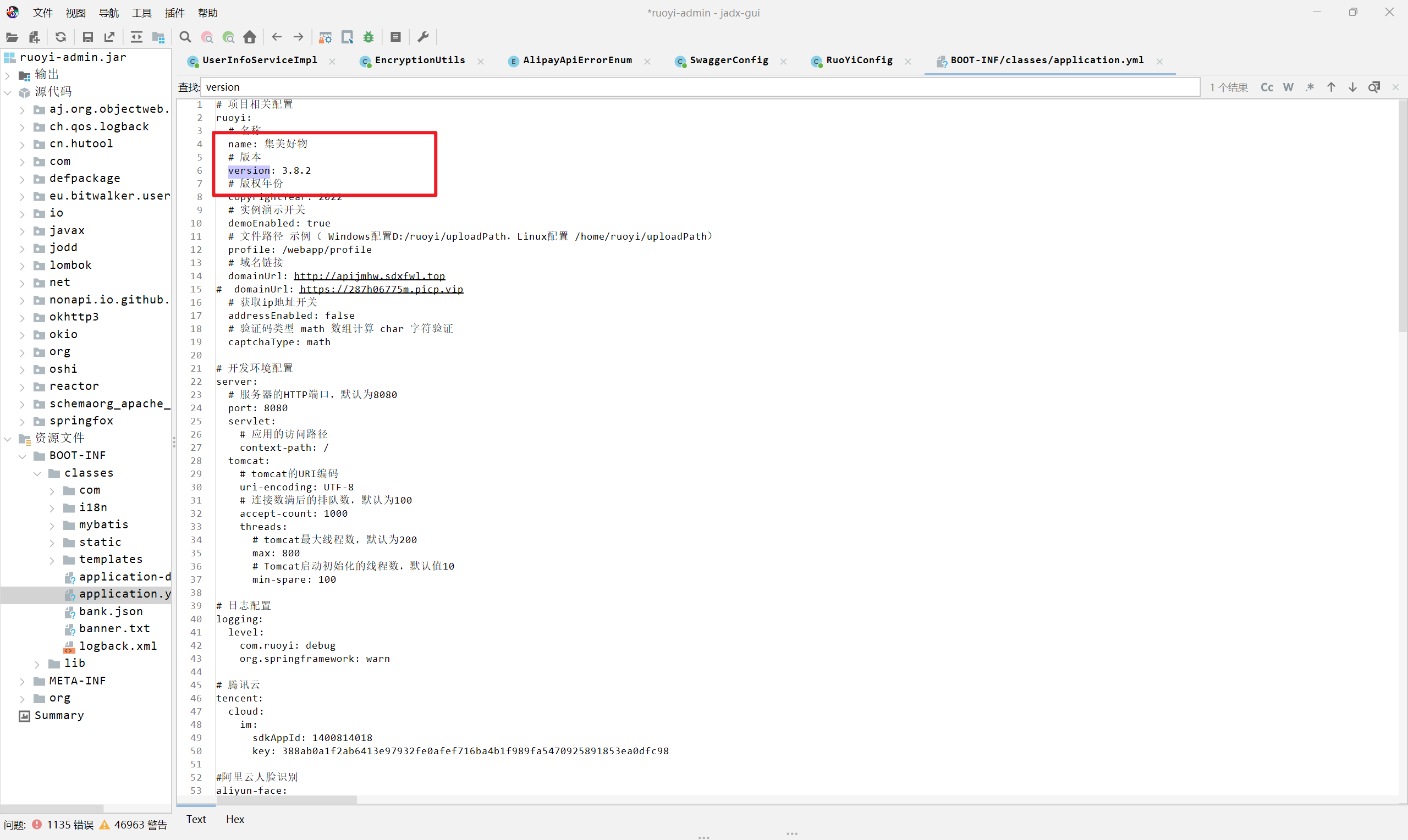Expand the templates folder in tree
The width and height of the screenshot is (1408, 840).
coord(52,560)
